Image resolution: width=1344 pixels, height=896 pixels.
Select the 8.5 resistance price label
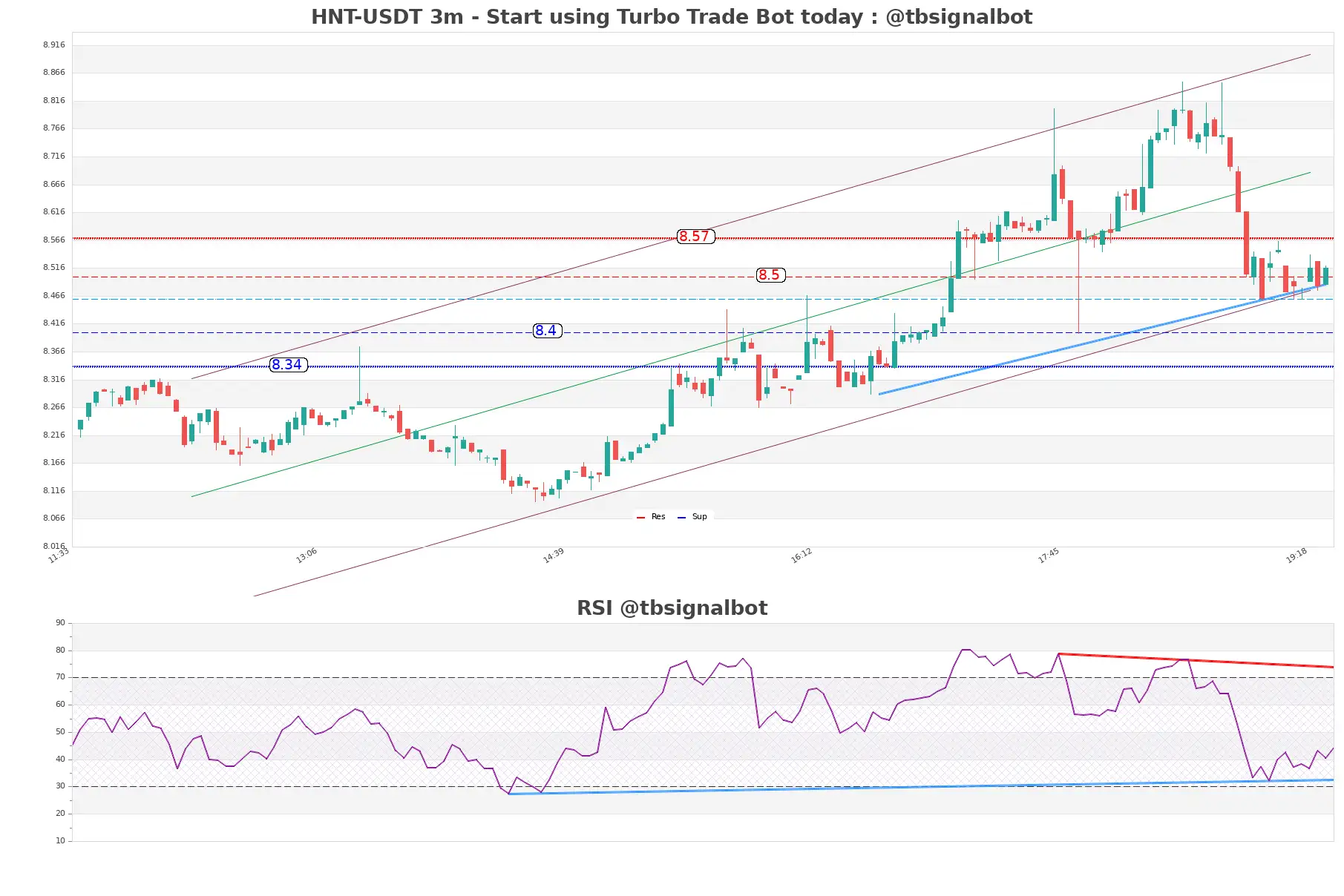pos(770,275)
